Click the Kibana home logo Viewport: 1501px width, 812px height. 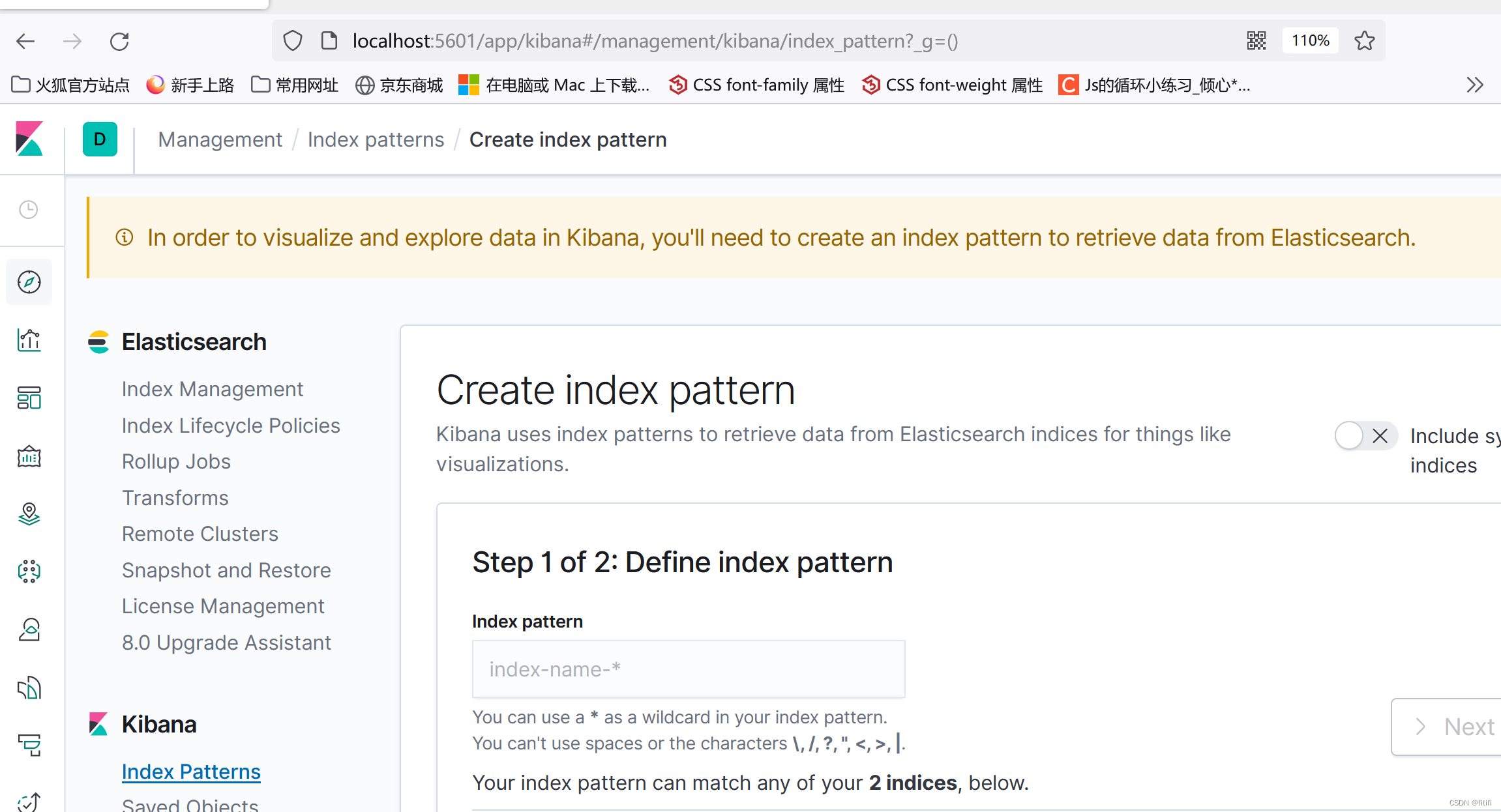(30, 139)
